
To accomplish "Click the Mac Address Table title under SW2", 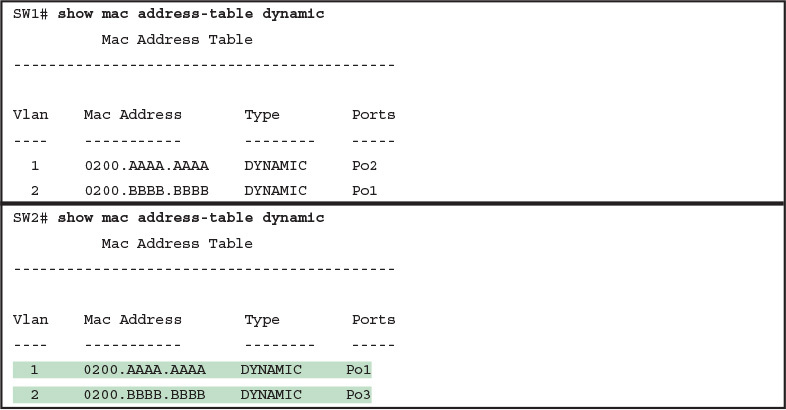I will (177, 243).
